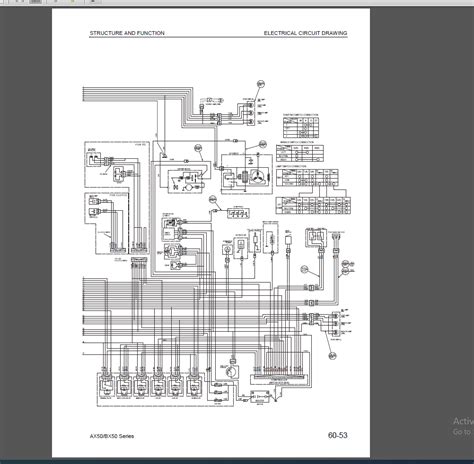The height and width of the screenshot is (464, 474).
Task: Click the 'STRUCTURE AND FUNCTION' page header
Action: tap(127, 33)
